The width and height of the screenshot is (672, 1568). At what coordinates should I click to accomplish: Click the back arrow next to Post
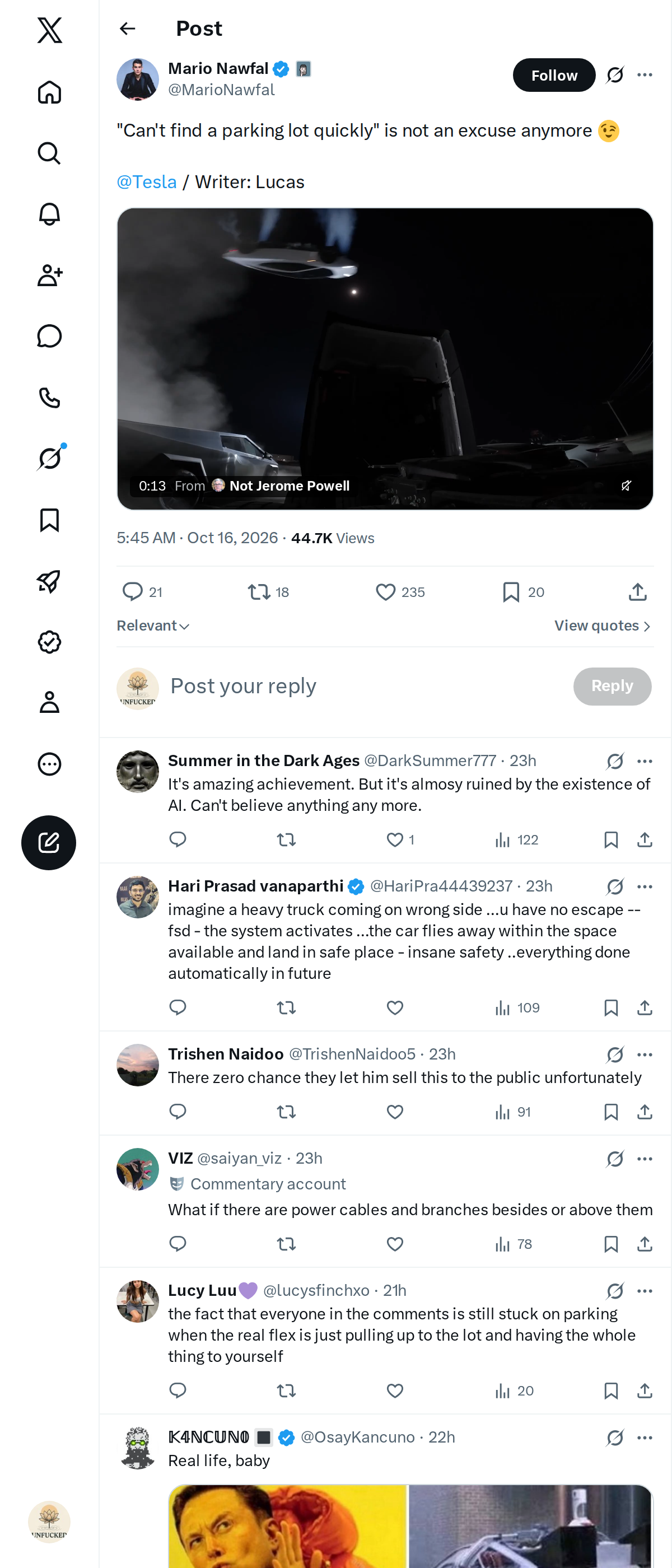click(x=127, y=29)
